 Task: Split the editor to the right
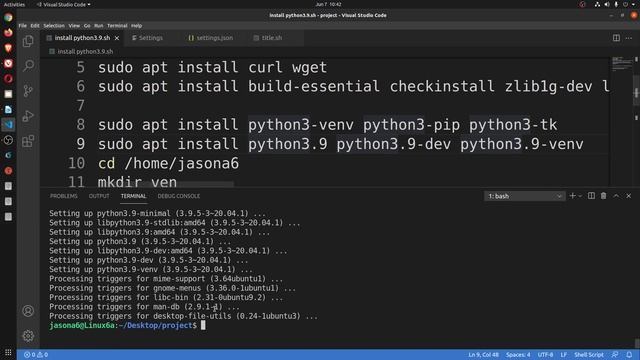616,38
